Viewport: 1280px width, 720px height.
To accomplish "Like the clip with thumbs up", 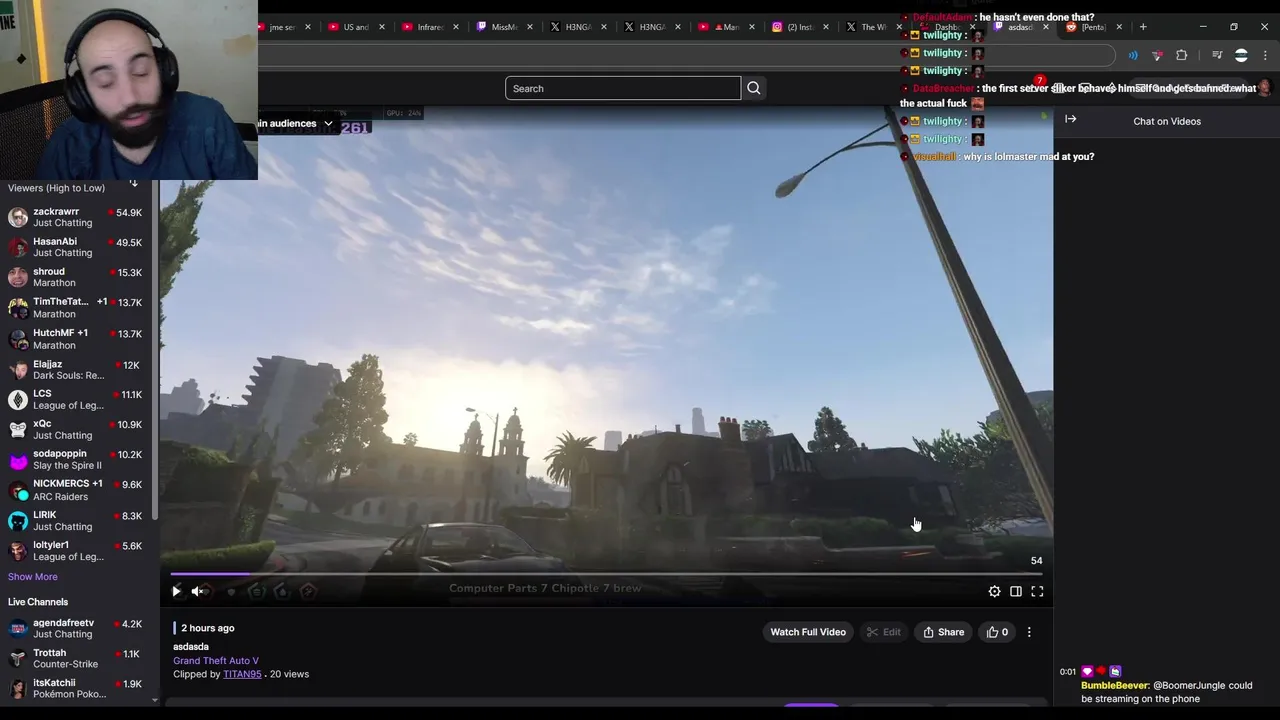I will pos(998,632).
